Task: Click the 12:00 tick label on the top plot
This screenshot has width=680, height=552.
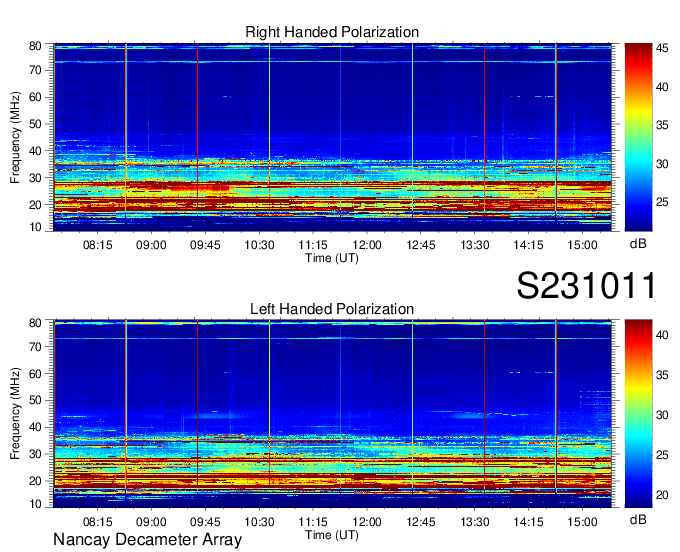Action: (x=367, y=245)
